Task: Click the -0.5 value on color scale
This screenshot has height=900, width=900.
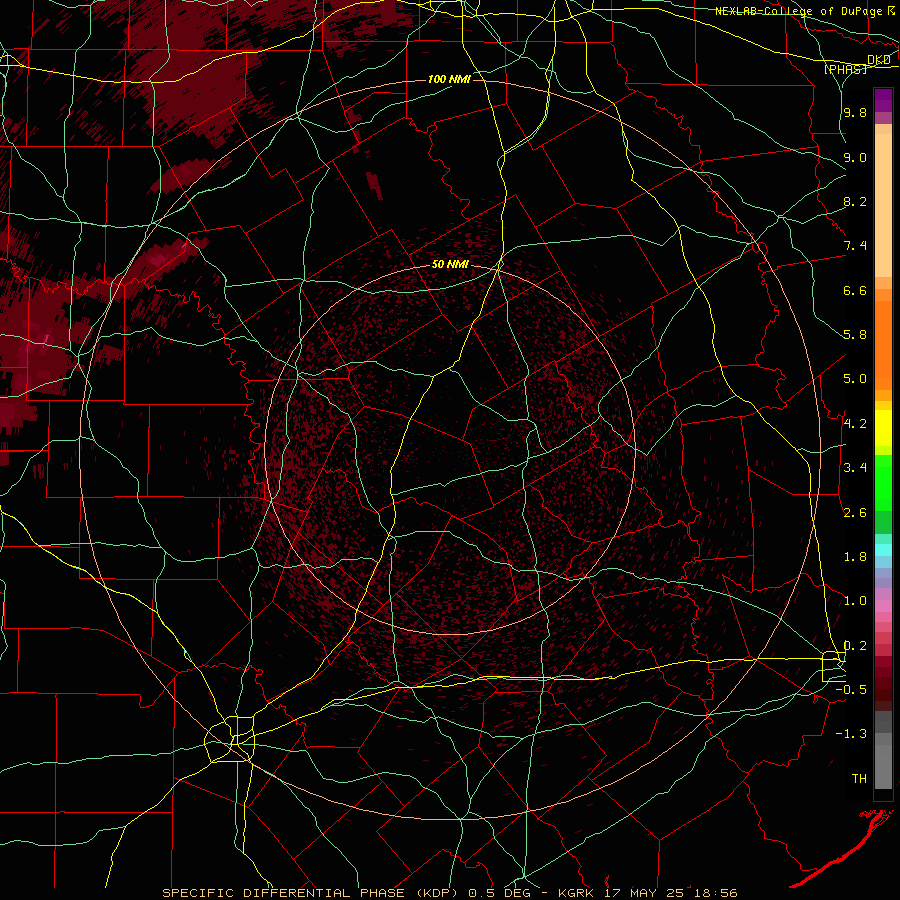Action: [x=851, y=690]
